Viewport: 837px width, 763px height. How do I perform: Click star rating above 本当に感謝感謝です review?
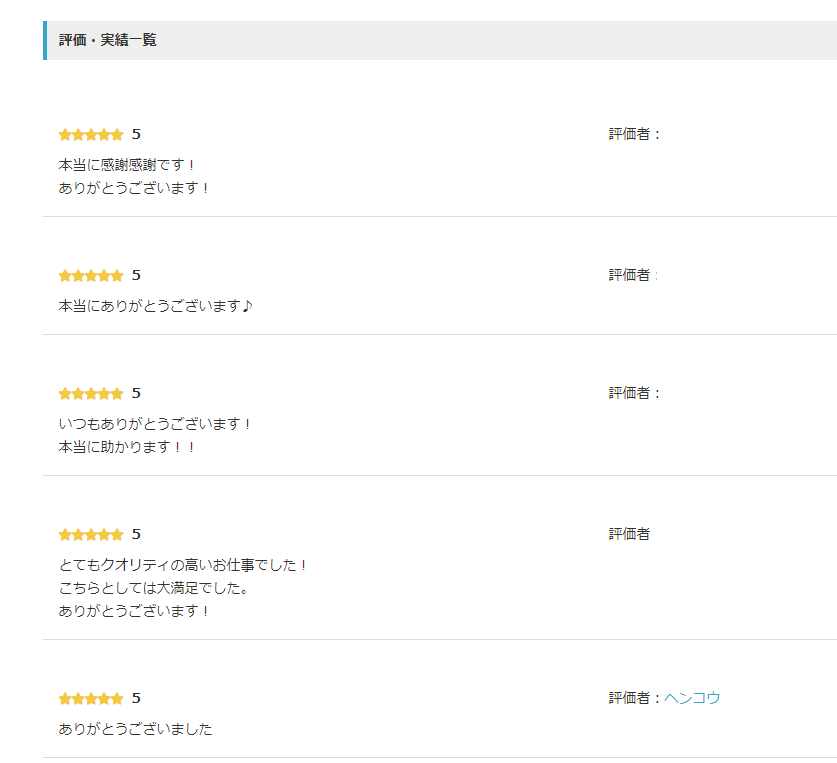pyautogui.click(x=91, y=134)
